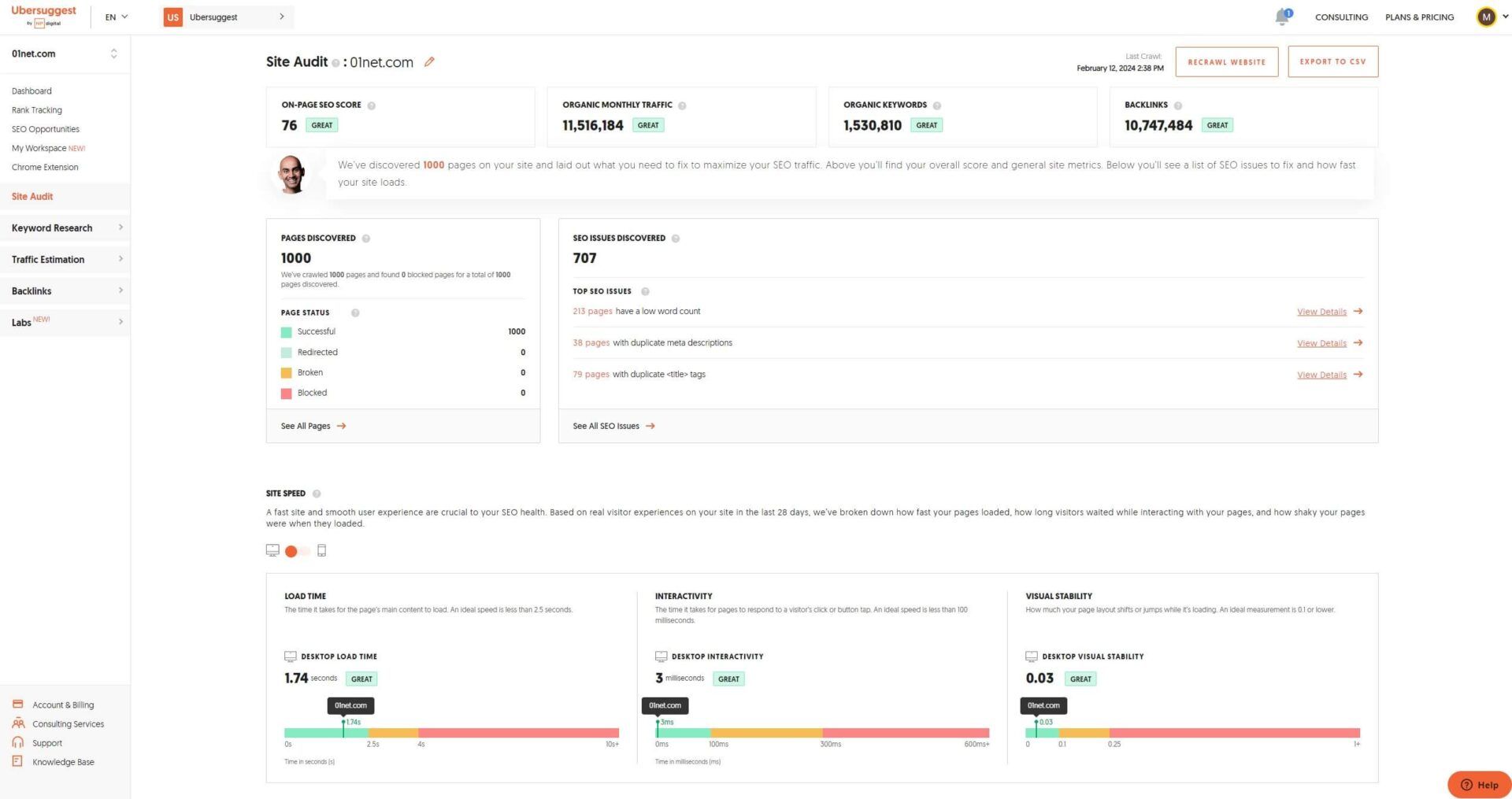Expand Labs sidebar menu
The image size is (1512, 799).
(x=65, y=322)
